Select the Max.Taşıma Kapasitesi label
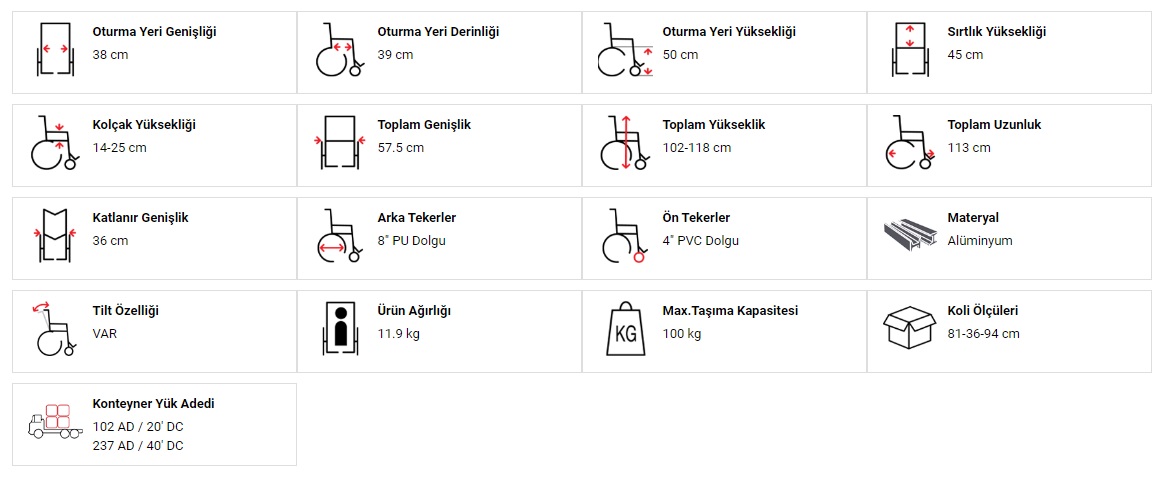Viewport: 1170px width, 478px height. tap(730, 311)
